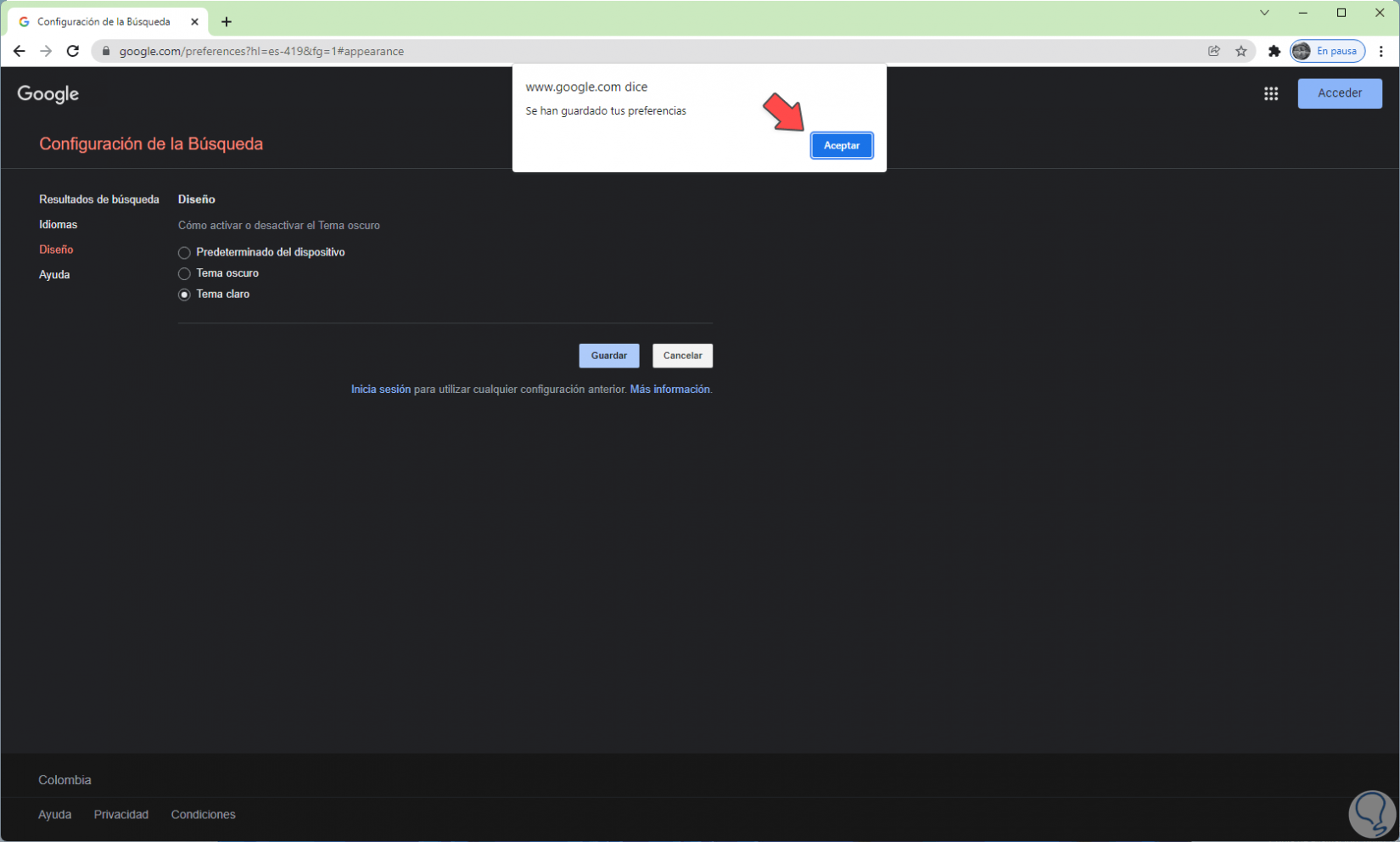The height and width of the screenshot is (842, 1400).
Task: Click the share page icon in address bar
Action: tap(1214, 51)
